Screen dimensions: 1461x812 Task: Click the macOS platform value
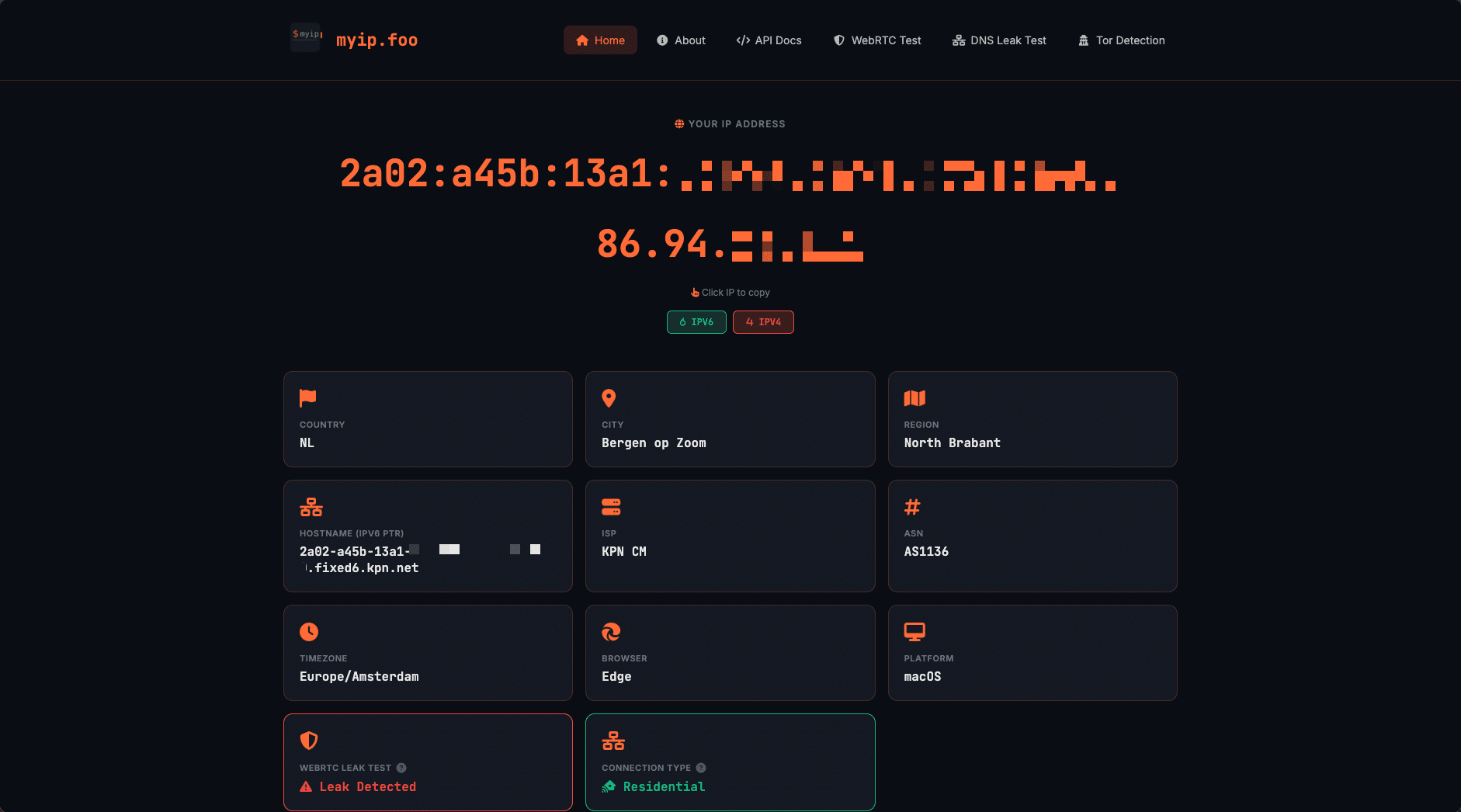click(922, 677)
